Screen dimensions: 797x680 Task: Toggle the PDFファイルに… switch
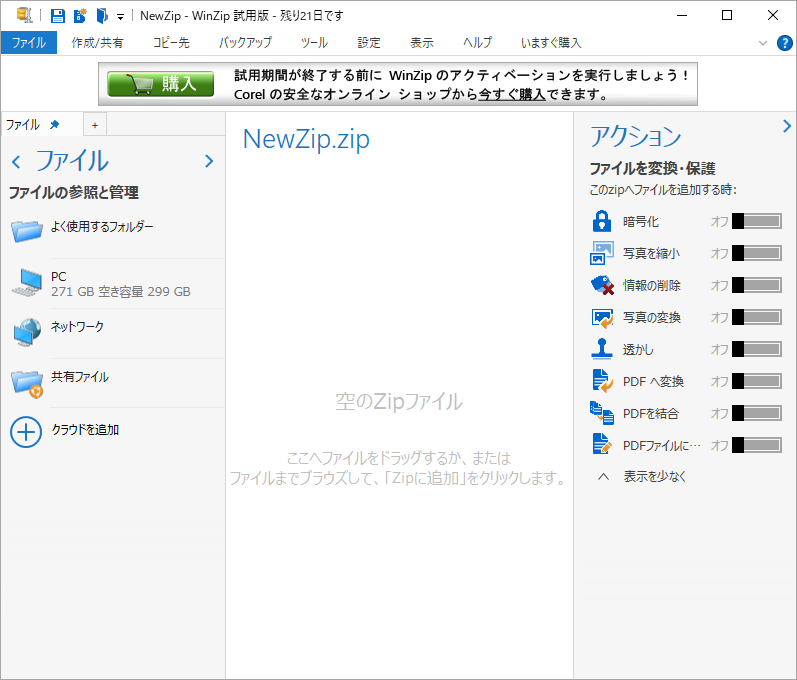757,445
